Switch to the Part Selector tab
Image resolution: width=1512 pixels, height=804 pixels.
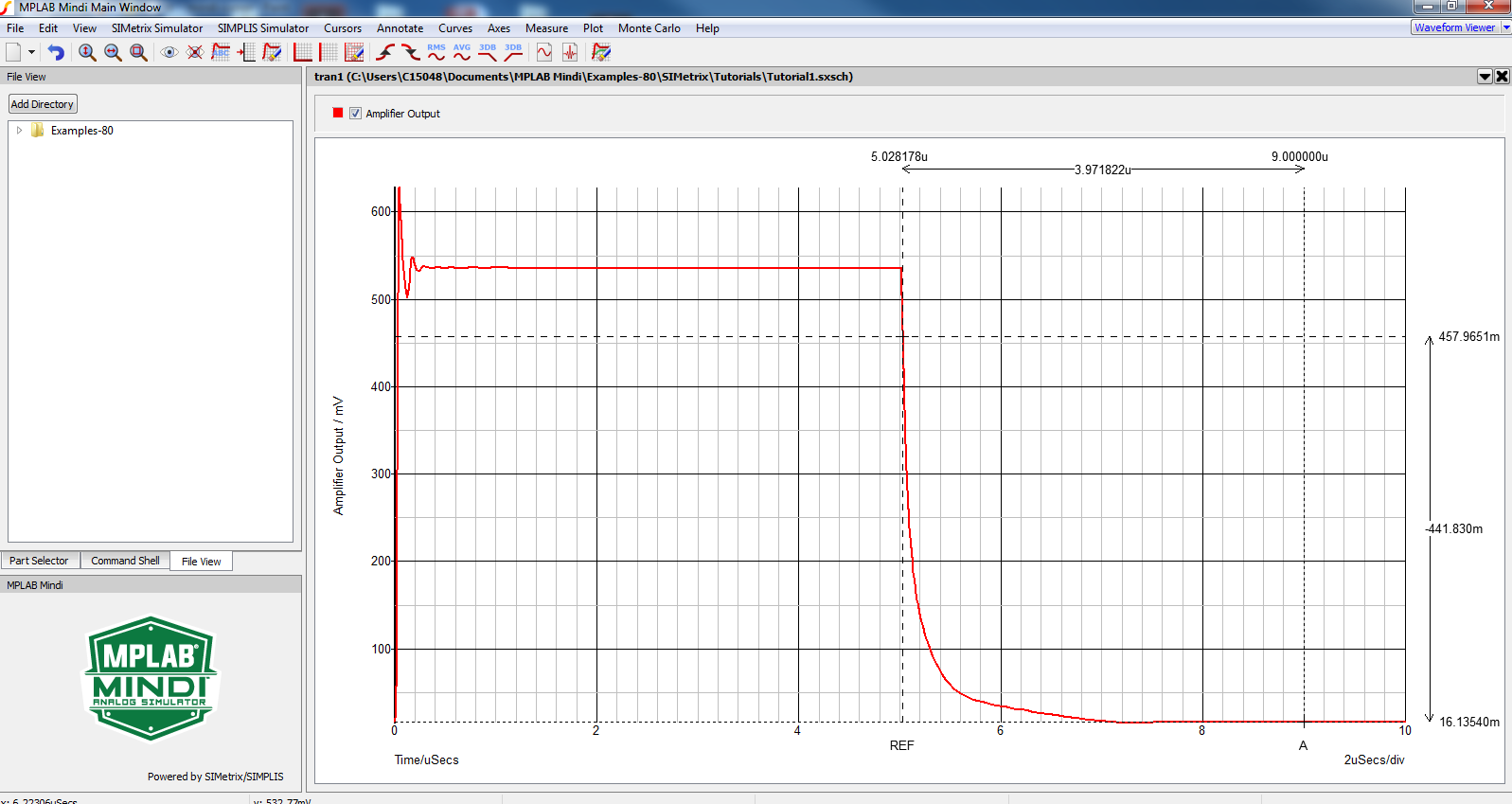click(x=39, y=561)
